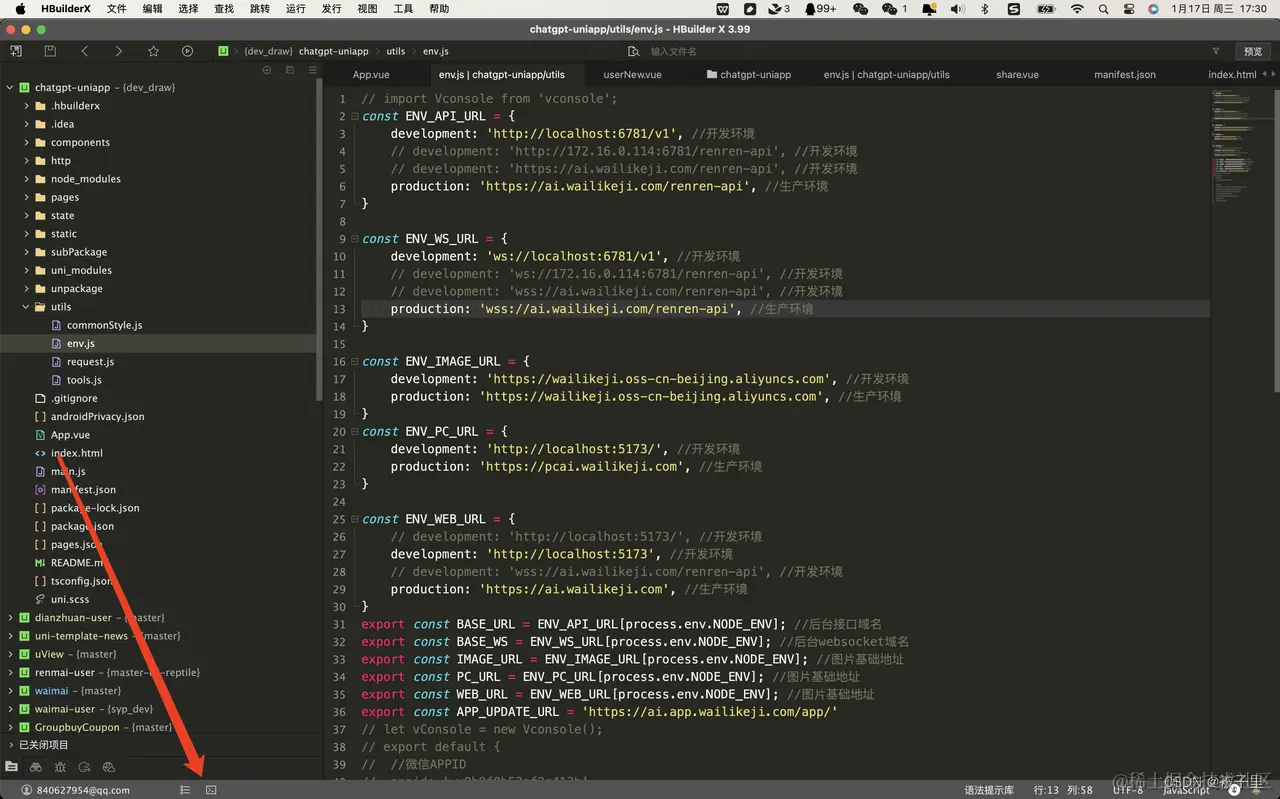
Task: Open debug bug icon at sidebar bottom
Action: coord(60,767)
